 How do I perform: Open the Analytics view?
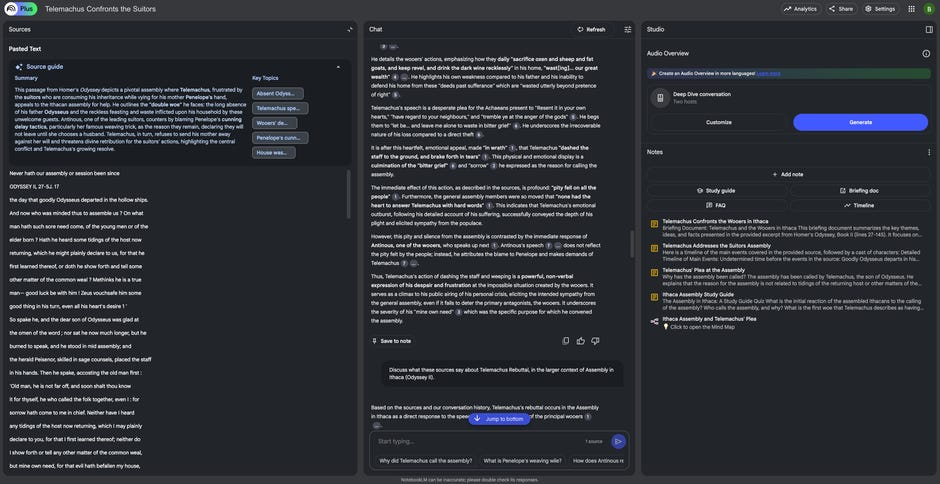coord(799,8)
